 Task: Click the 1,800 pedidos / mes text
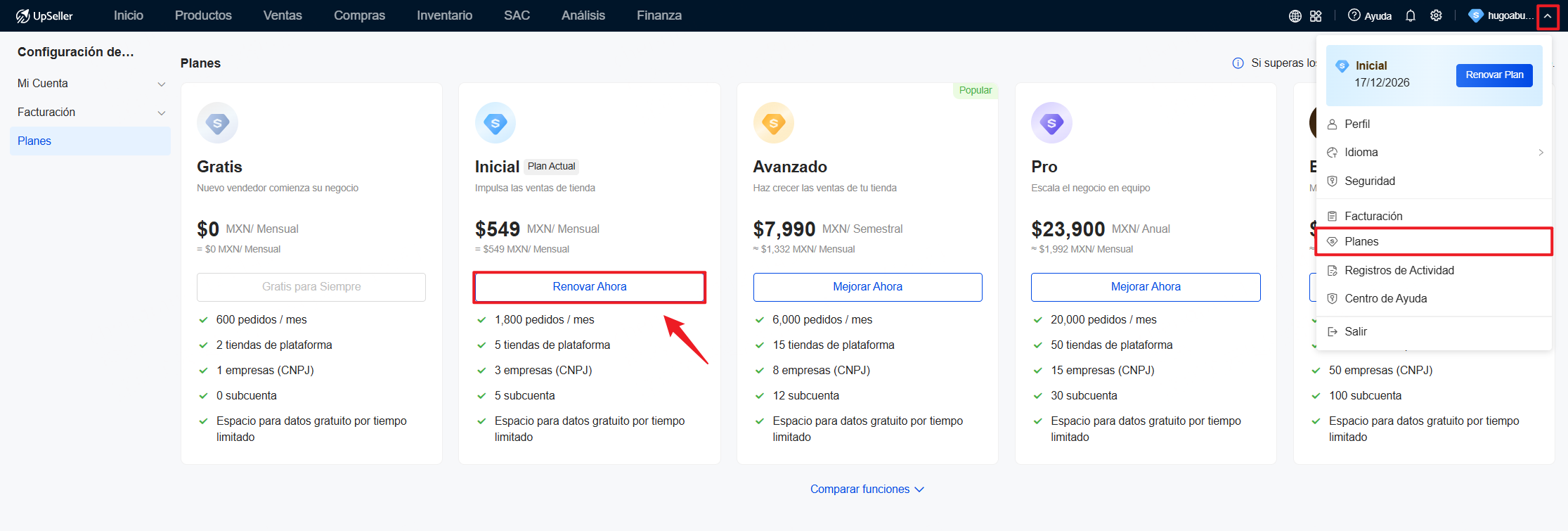click(x=545, y=320)
